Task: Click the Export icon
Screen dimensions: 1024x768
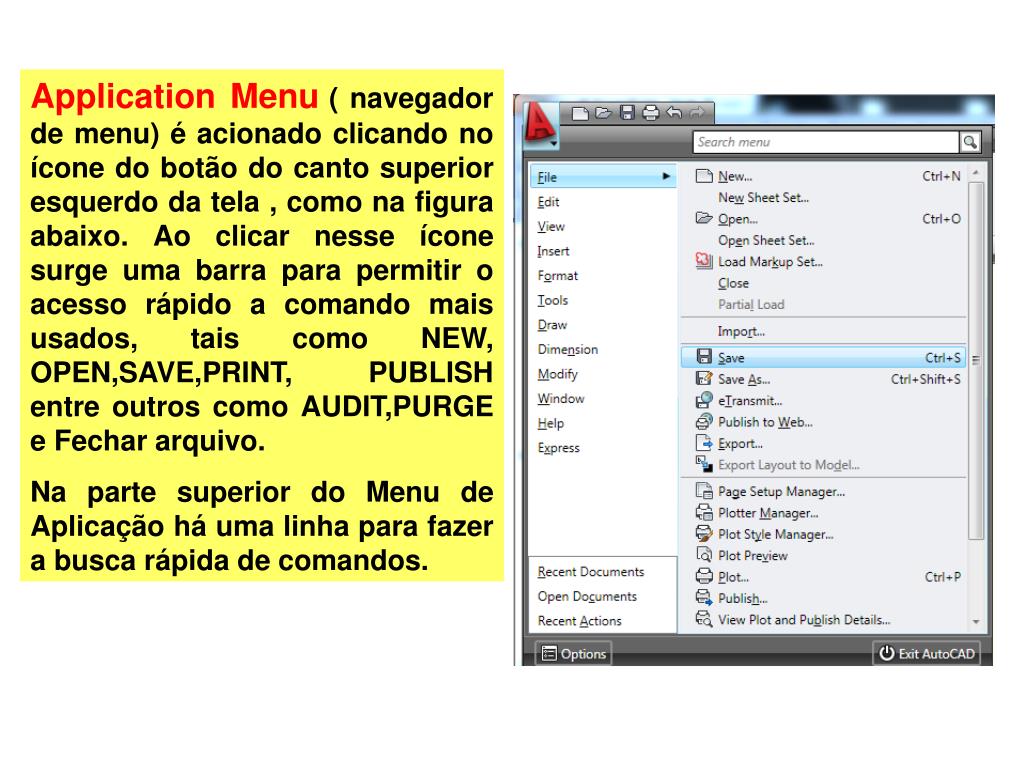Action: [704, 443]
